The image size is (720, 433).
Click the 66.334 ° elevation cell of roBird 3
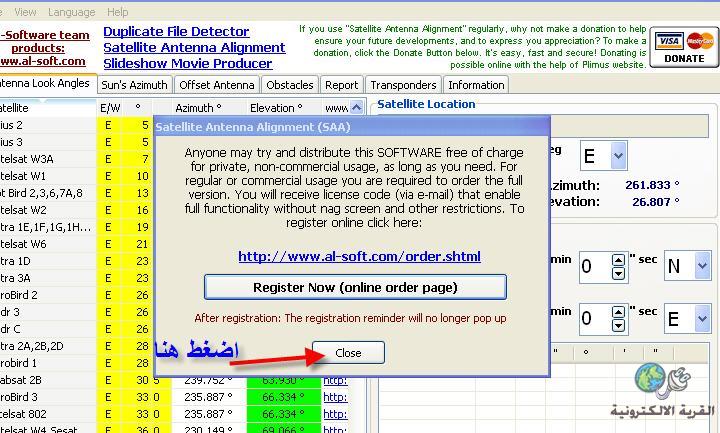click(x=283, y=397)
